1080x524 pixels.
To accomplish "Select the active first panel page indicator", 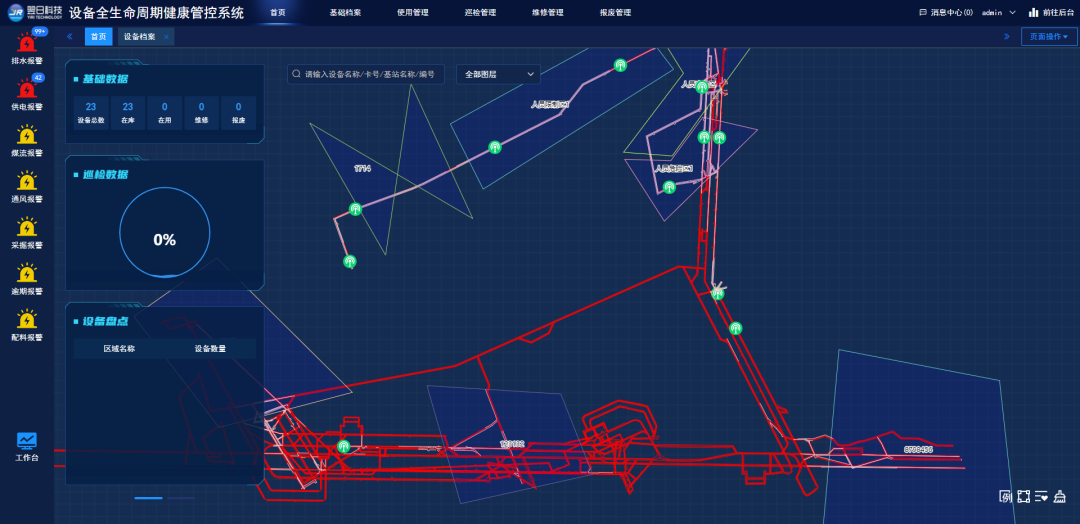I will [149, 497].
